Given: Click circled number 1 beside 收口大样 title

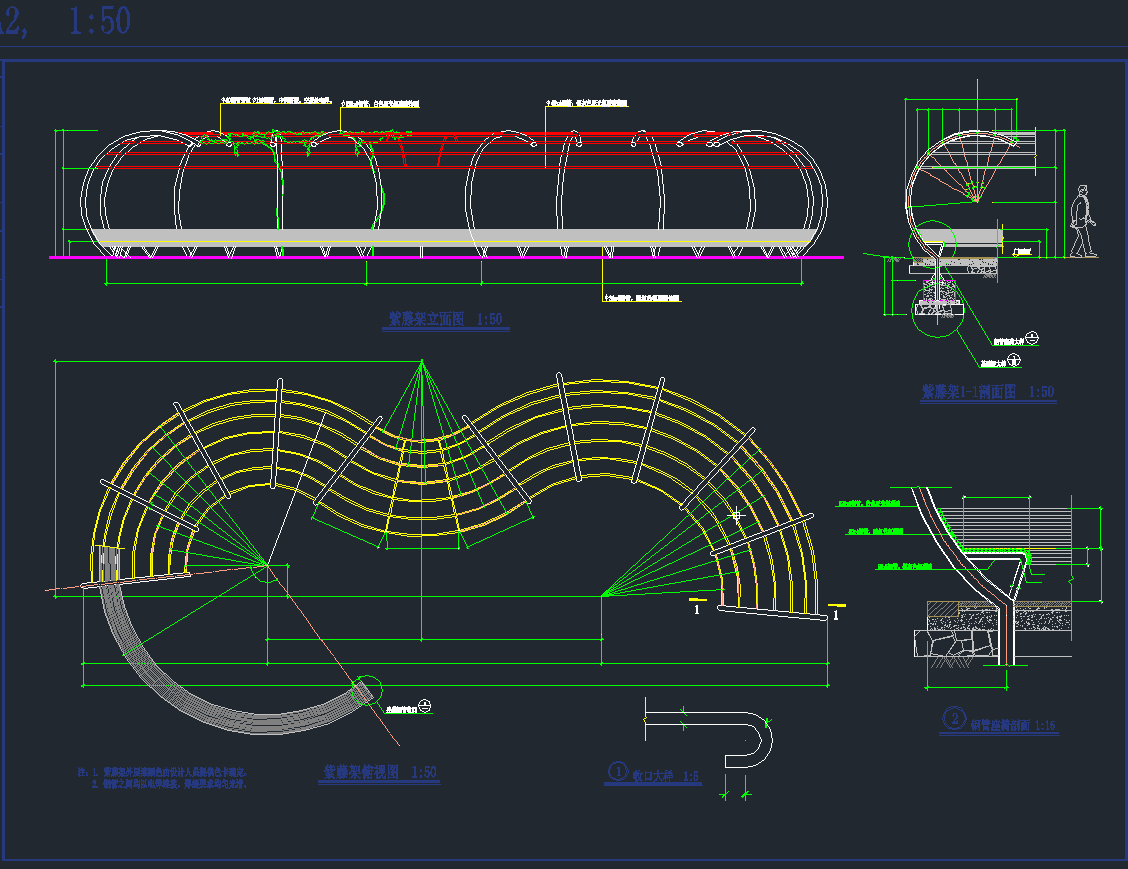Looking at the screenshot, I should (617, 772).
